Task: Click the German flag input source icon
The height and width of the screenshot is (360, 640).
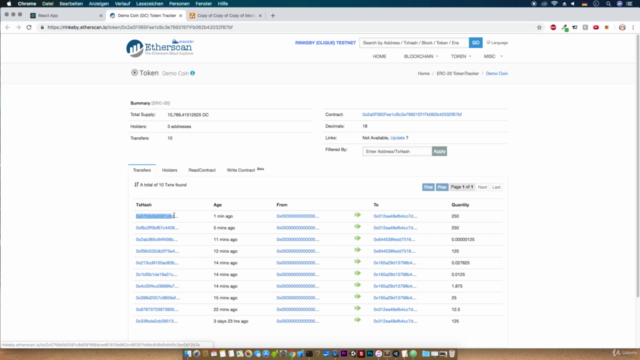Action: 584,4
